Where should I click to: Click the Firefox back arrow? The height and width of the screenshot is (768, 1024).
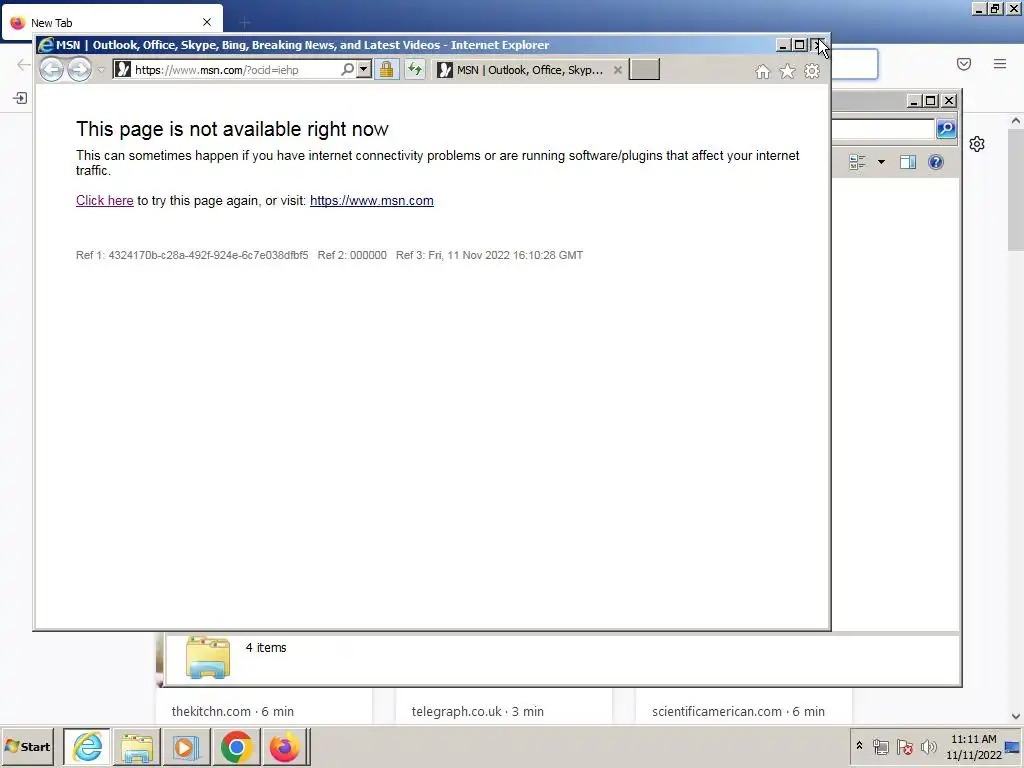click(x=24, y=64)
